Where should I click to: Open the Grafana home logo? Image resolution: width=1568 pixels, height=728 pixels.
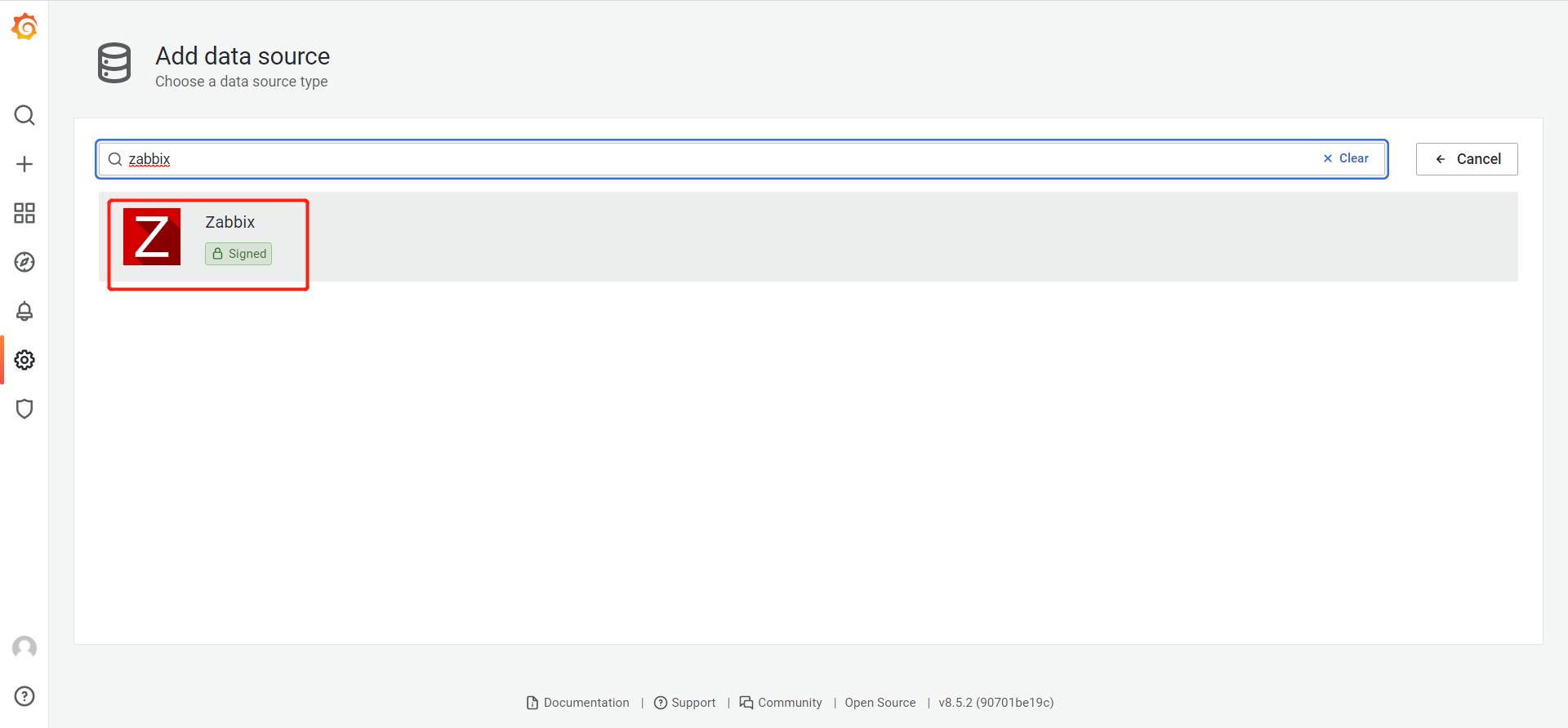click(24, 26)
